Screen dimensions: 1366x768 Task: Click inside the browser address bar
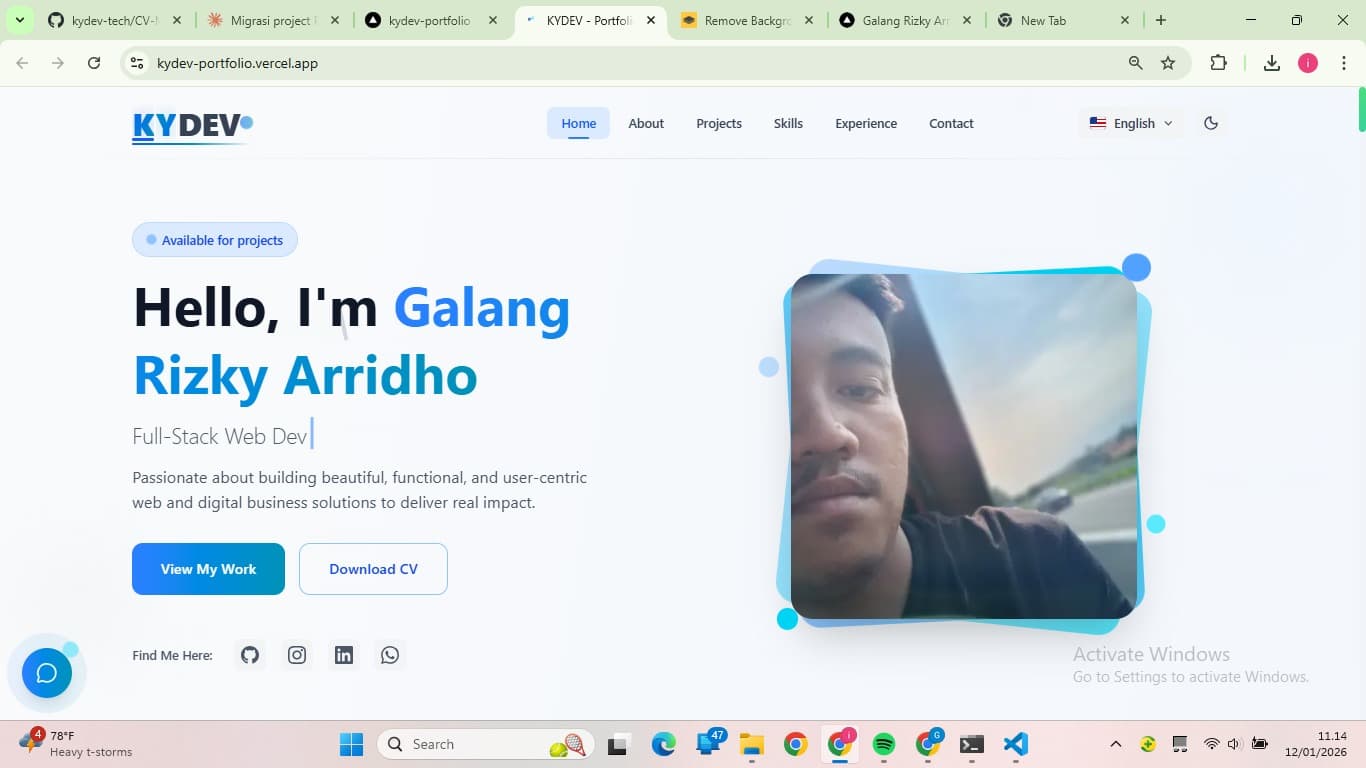point(400,62)
